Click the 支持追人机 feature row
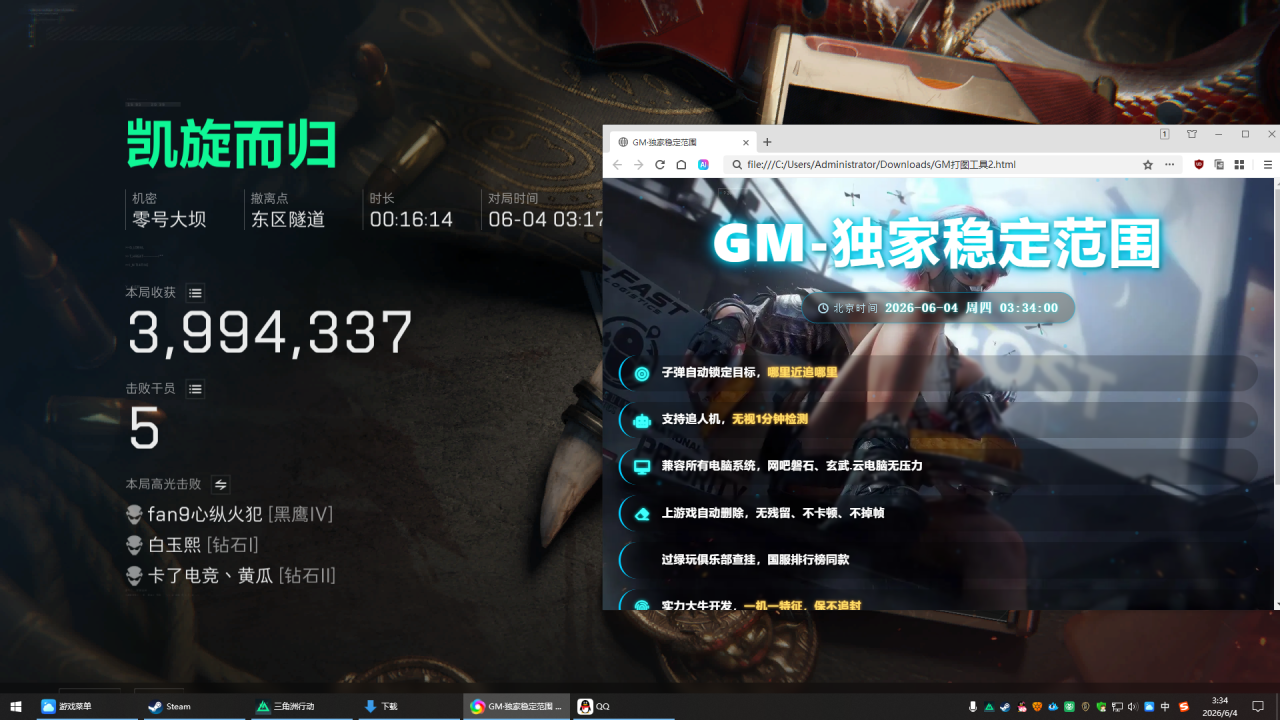 [x=938, y=419]
